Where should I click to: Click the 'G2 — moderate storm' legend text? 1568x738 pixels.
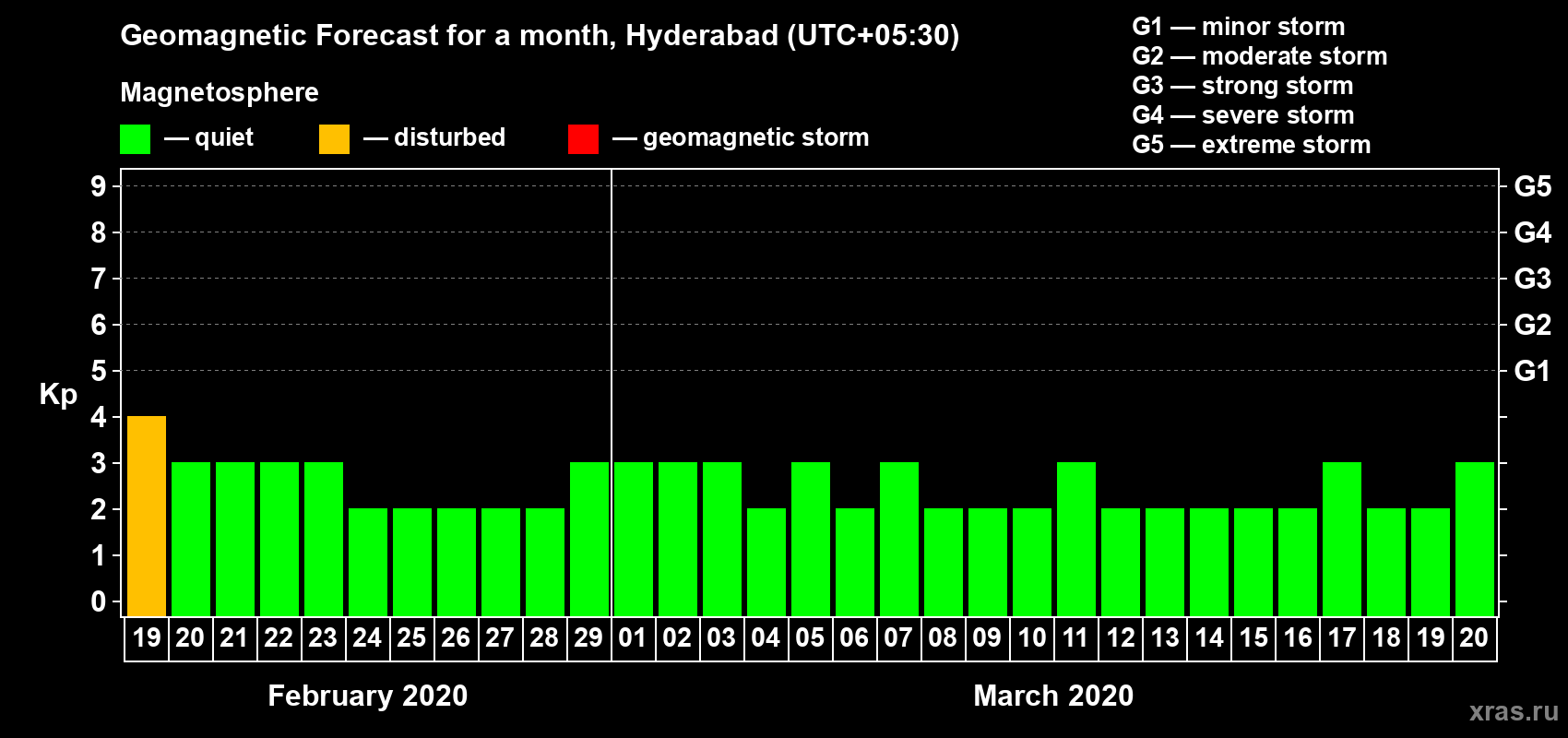click(1259, 56)
